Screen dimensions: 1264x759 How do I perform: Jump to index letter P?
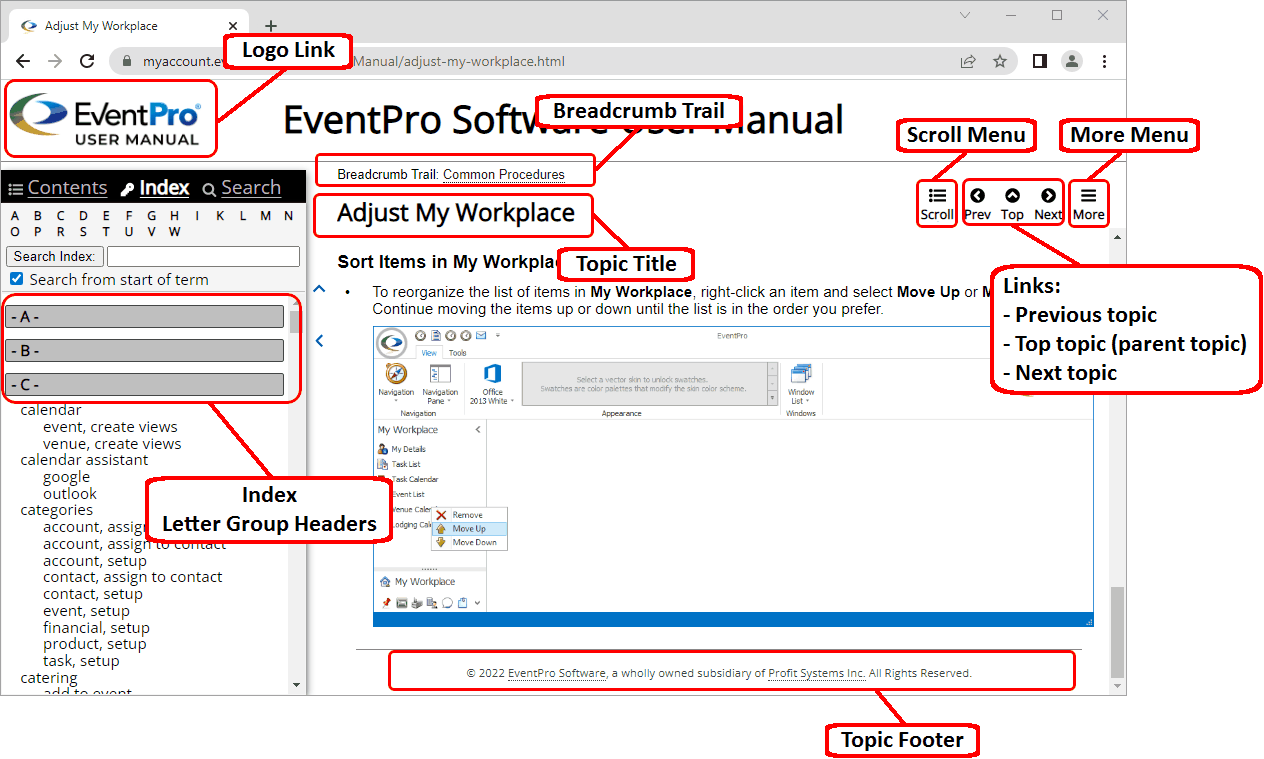point(38,232)
